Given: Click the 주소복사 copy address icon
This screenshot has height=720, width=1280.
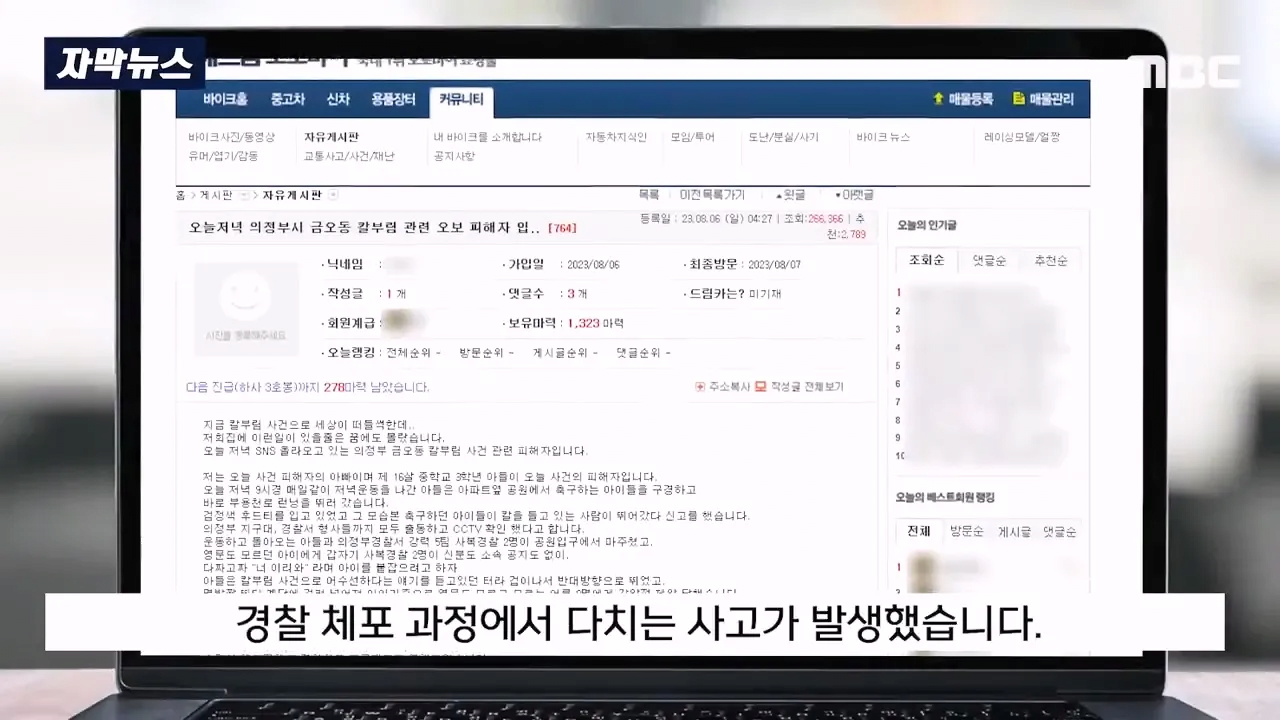Looking at the screenshot, I should 700,386.
